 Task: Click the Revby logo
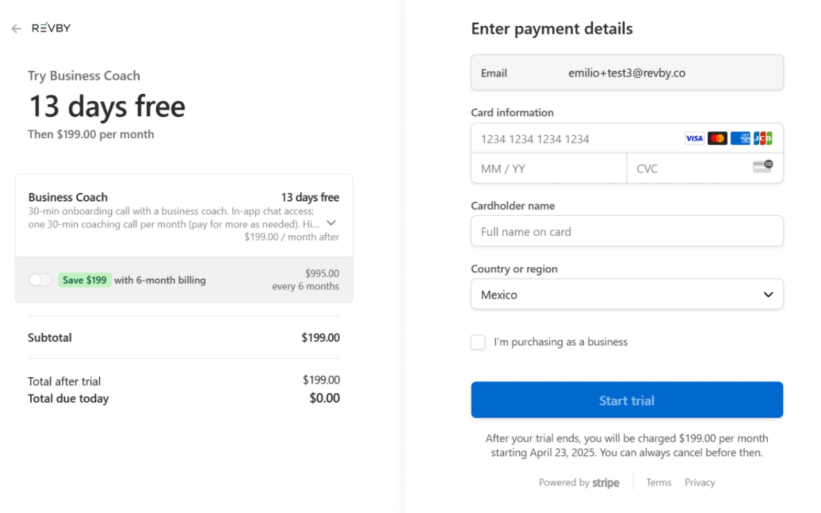(x=51, y=28)
